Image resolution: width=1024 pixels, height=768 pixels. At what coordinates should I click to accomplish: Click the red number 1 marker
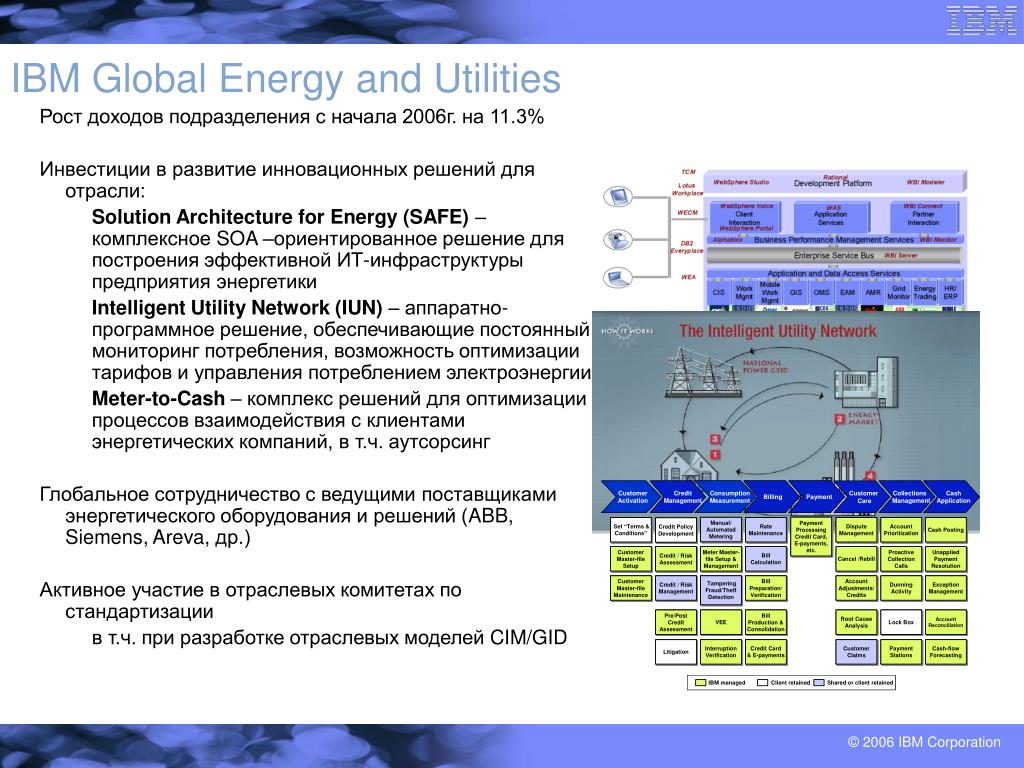(715, 454)
